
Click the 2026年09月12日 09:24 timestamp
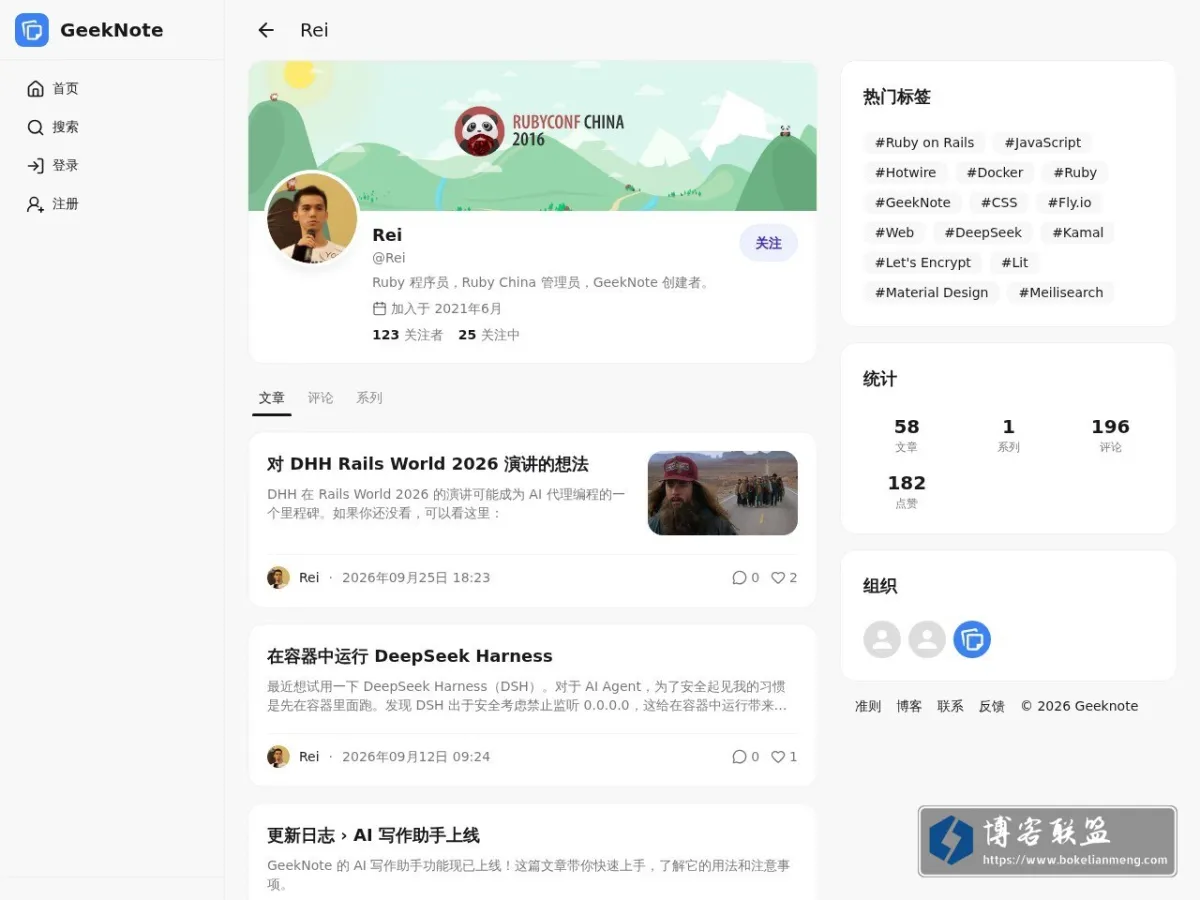coord(416,756)
